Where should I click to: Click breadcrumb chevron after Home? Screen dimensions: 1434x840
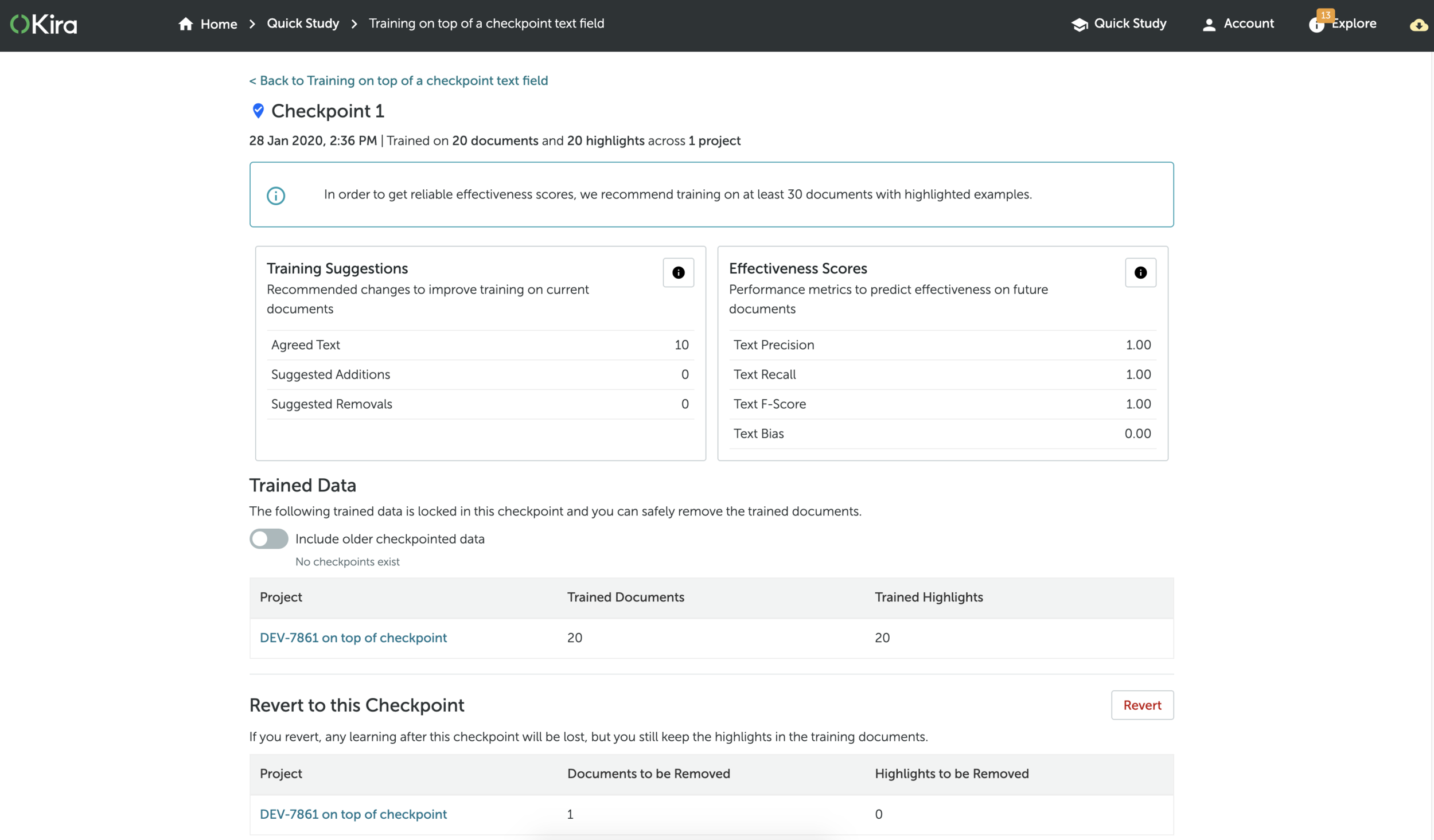(x=252, y=24)
